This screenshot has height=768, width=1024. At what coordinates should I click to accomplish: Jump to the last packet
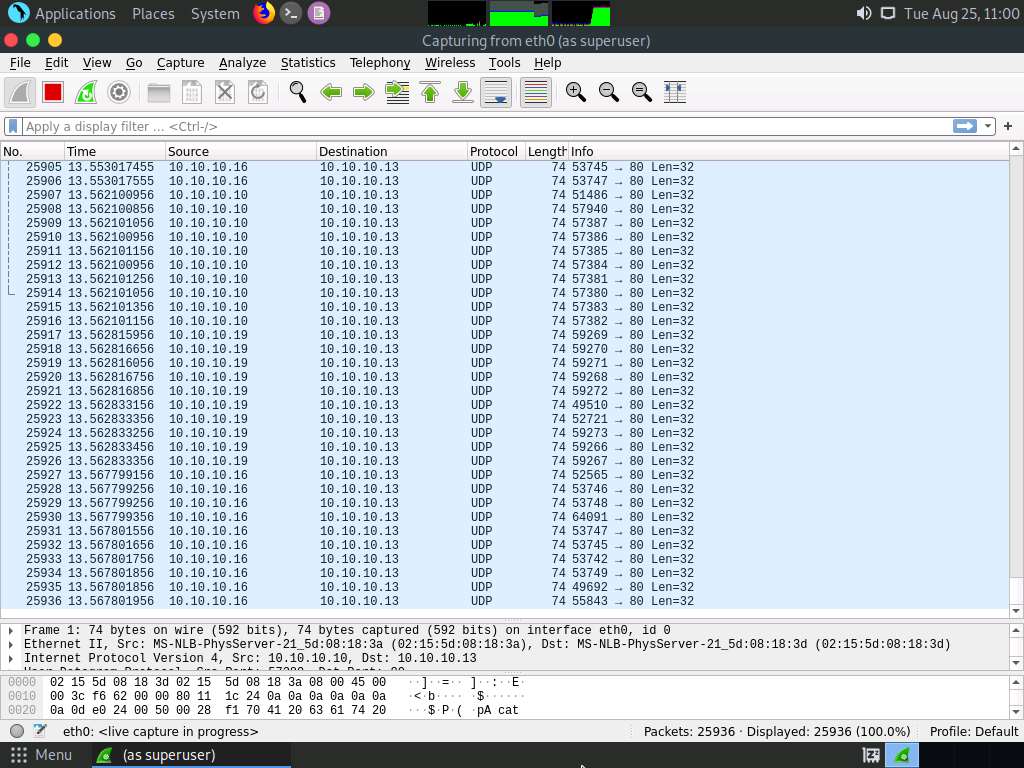(x=463, y=92)
